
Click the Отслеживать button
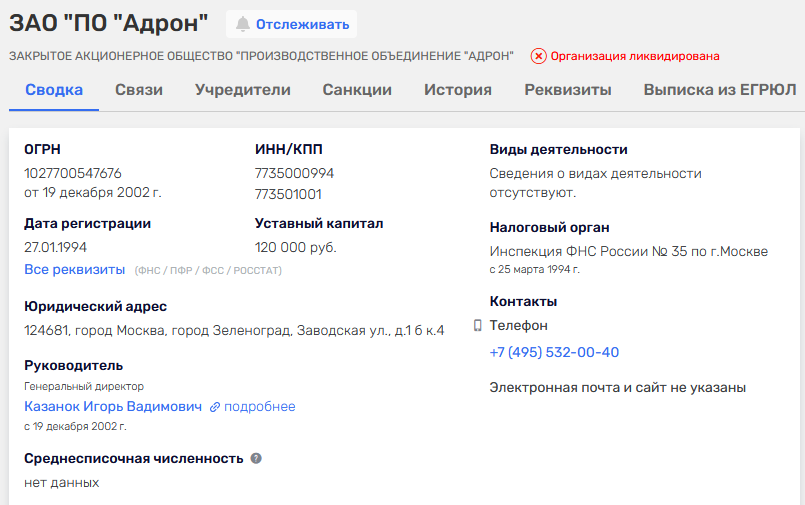292,24
